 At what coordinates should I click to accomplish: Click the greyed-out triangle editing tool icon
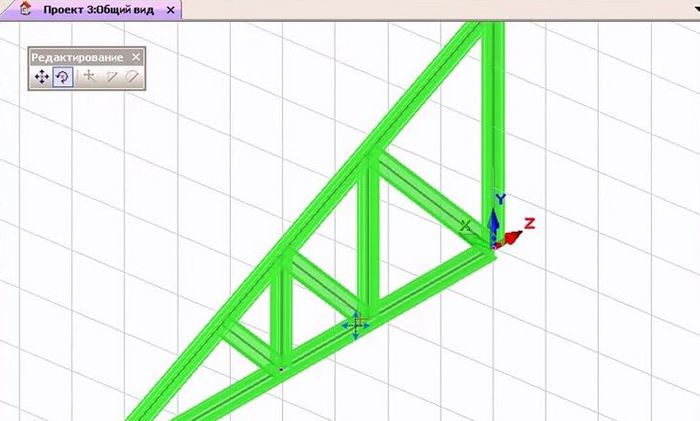tap(112, 76)
